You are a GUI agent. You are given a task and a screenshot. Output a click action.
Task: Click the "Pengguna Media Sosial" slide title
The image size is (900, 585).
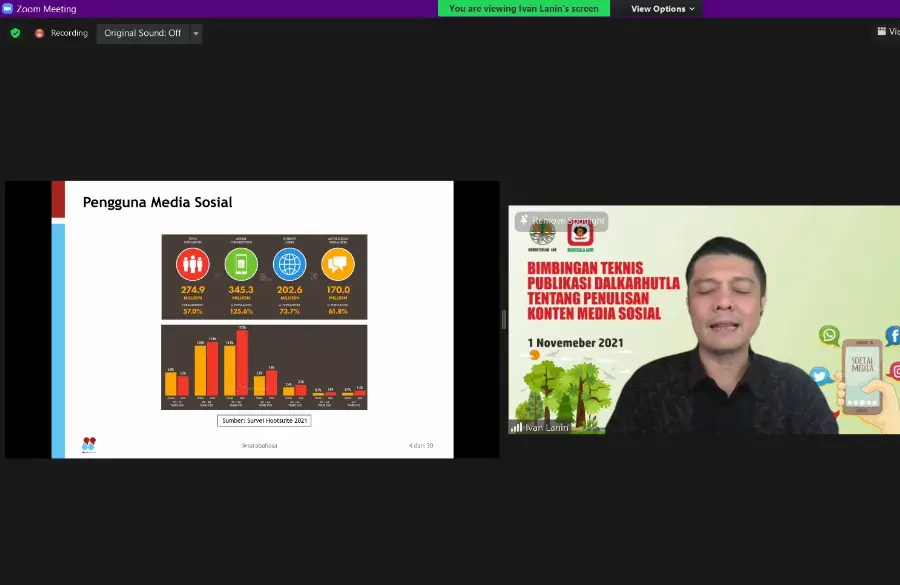pyautogui.click(x=157, y=202)
